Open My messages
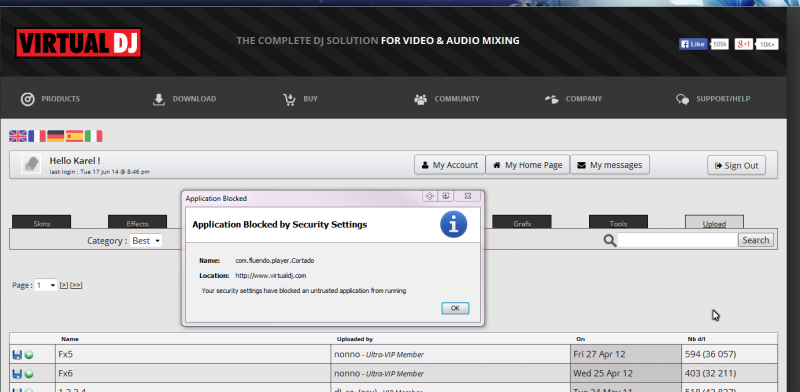This screenshot has width=800, height=392. 610,165
